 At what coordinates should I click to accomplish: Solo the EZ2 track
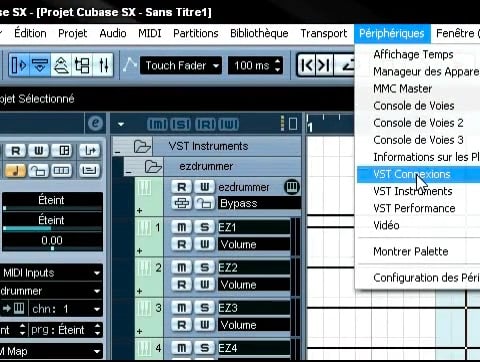[x=204, y=267]
